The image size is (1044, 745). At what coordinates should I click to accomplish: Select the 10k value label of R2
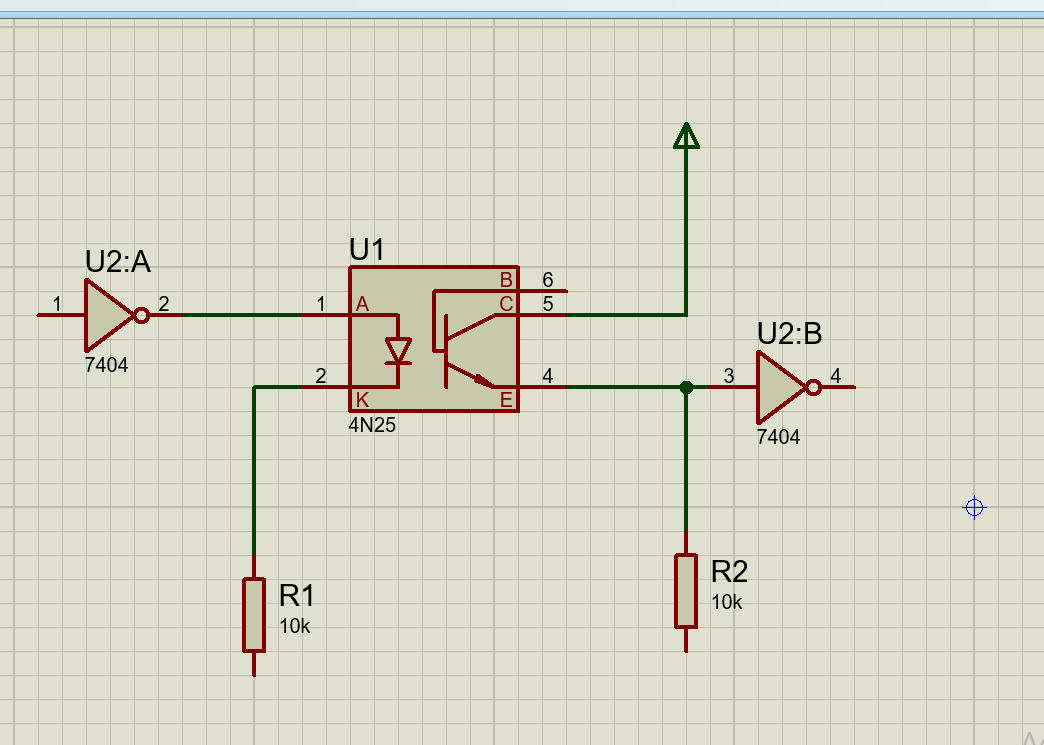coord(725,602)
